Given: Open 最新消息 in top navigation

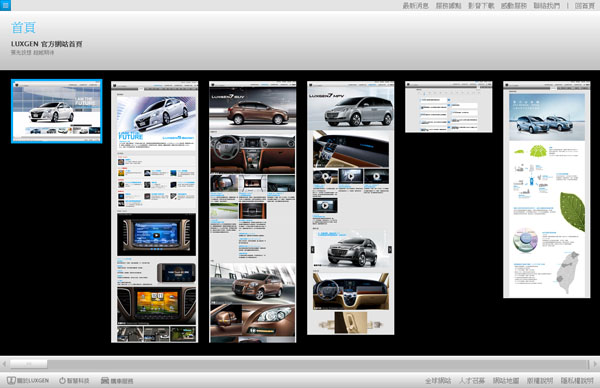Looking at the screenshot, I should coord(416,5).
